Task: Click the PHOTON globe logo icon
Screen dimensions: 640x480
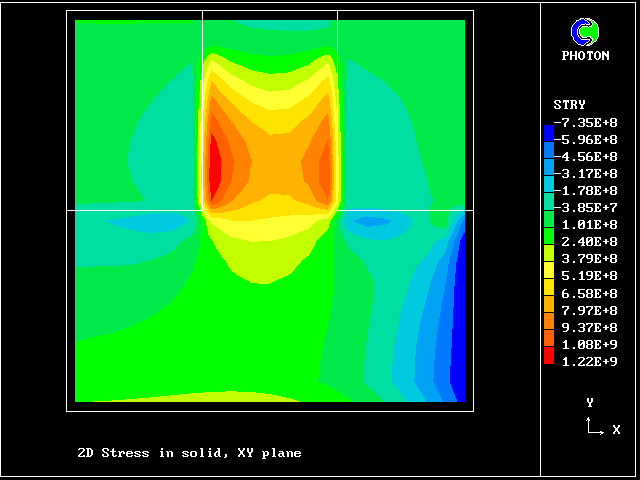Action: pos(585,32)
